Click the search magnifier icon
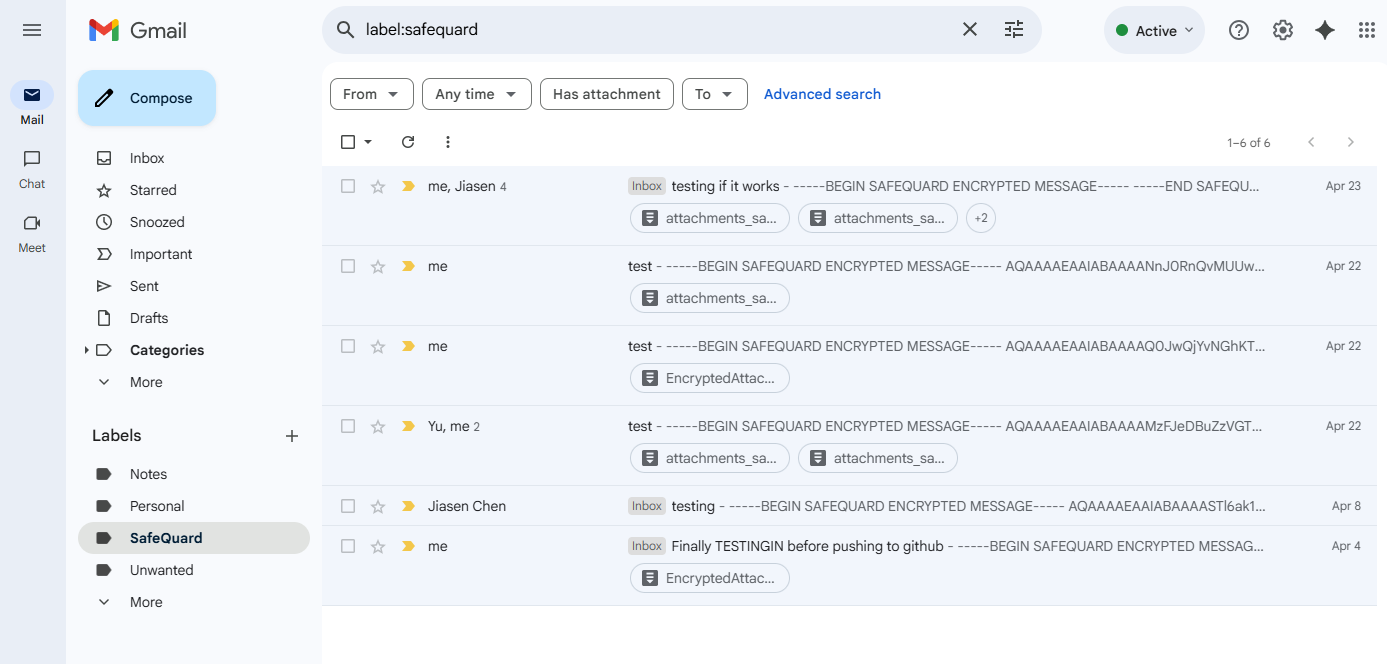The width and height of the screenshot is (1387, 664). click(x=346, y=30)
